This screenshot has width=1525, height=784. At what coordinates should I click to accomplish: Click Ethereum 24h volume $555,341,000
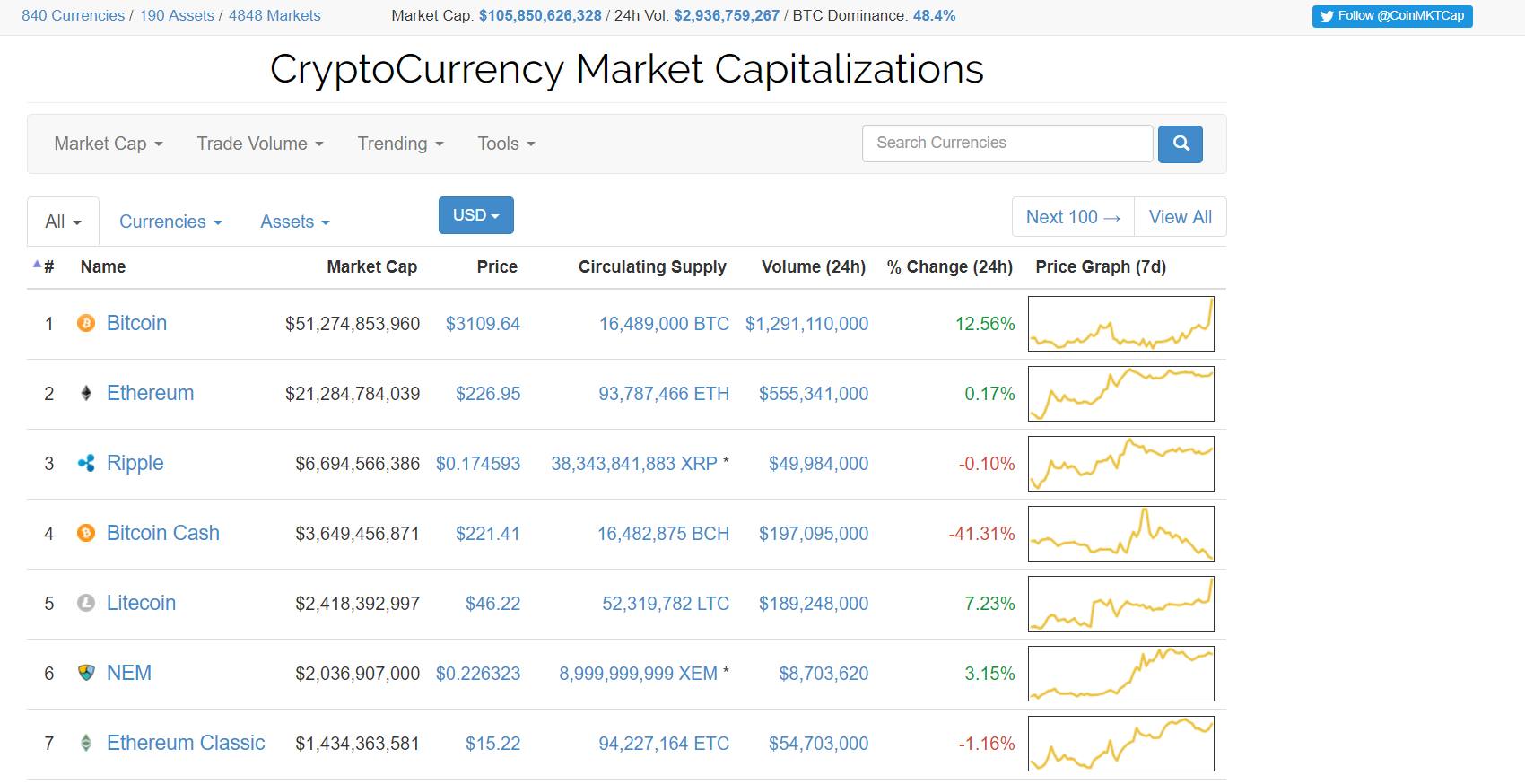click(814, 394)
